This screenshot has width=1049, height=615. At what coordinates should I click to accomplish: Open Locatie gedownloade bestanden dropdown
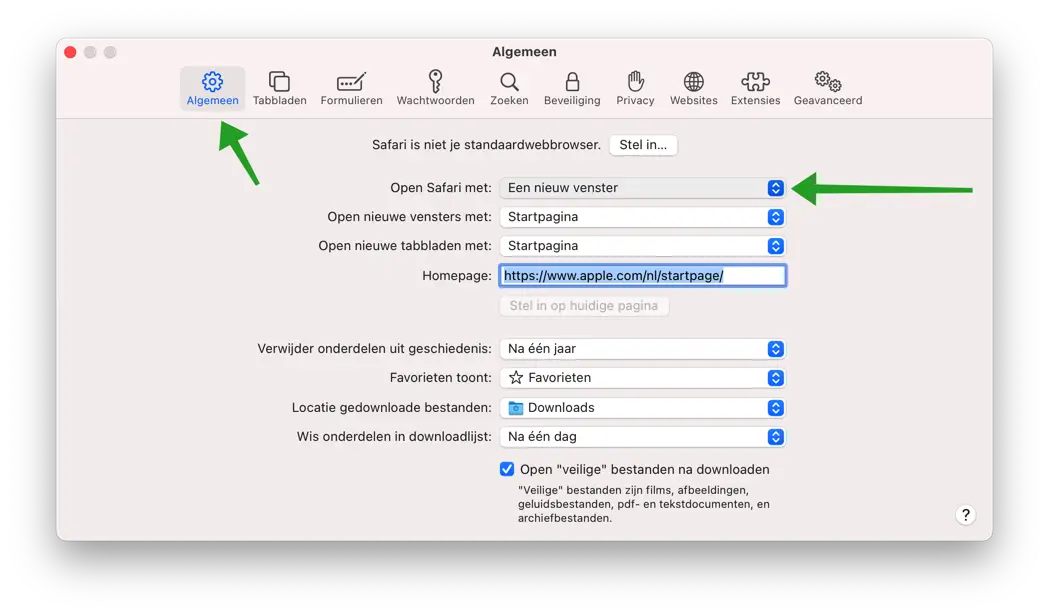642,408
